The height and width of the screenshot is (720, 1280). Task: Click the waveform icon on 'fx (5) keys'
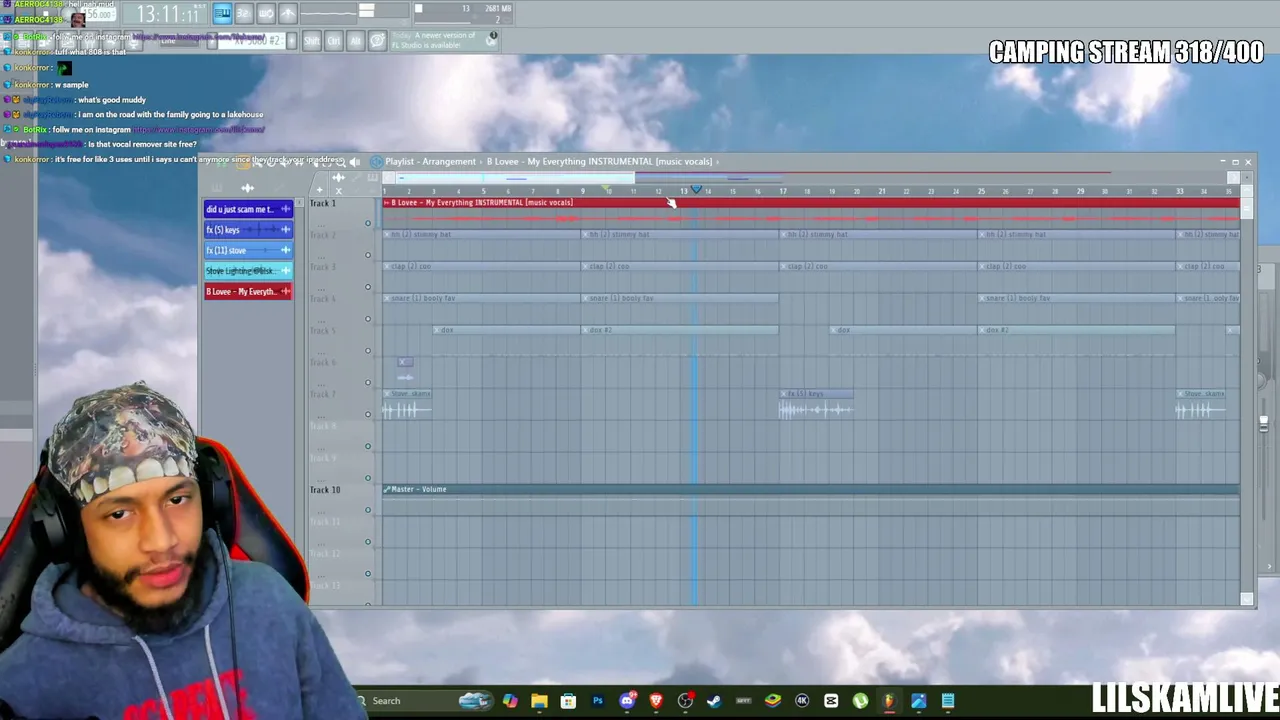pyautogui.click(x=285, y=230)
